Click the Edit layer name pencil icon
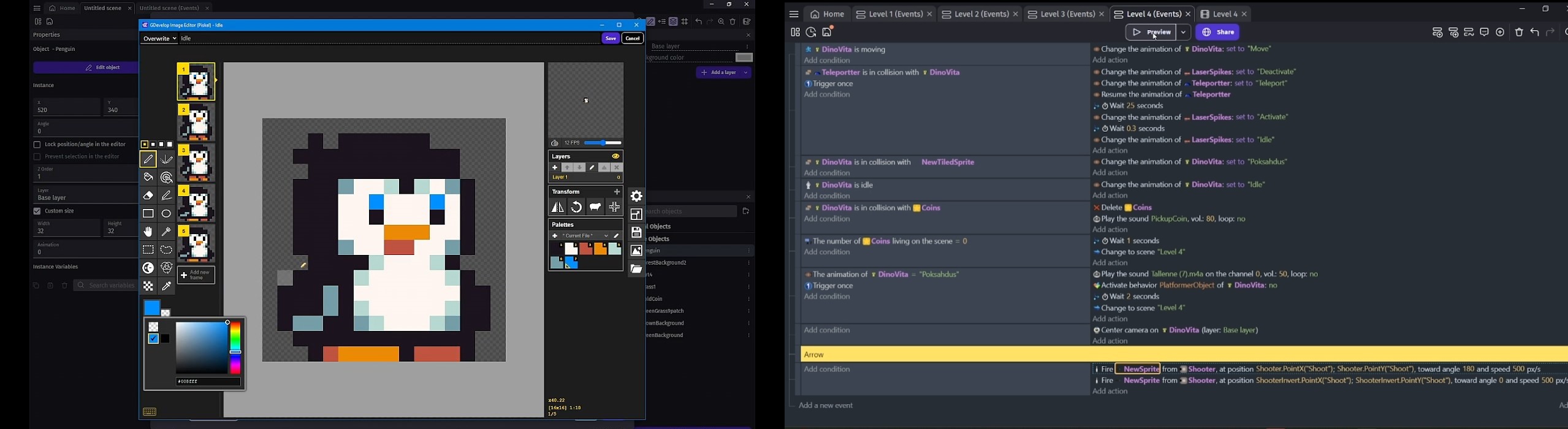 pyautogui.click(x=592, y=167)
